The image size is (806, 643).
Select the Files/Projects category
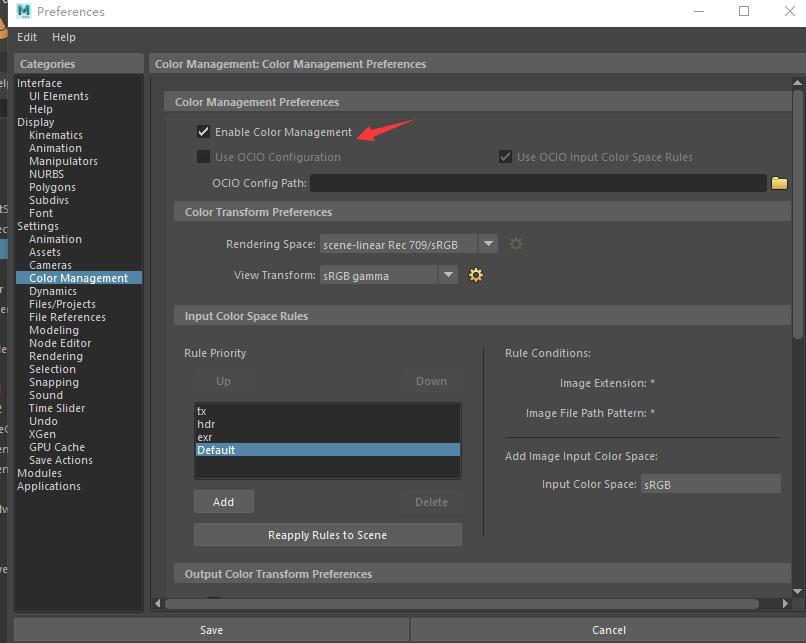pyautogui.click(x=62, y=304)
